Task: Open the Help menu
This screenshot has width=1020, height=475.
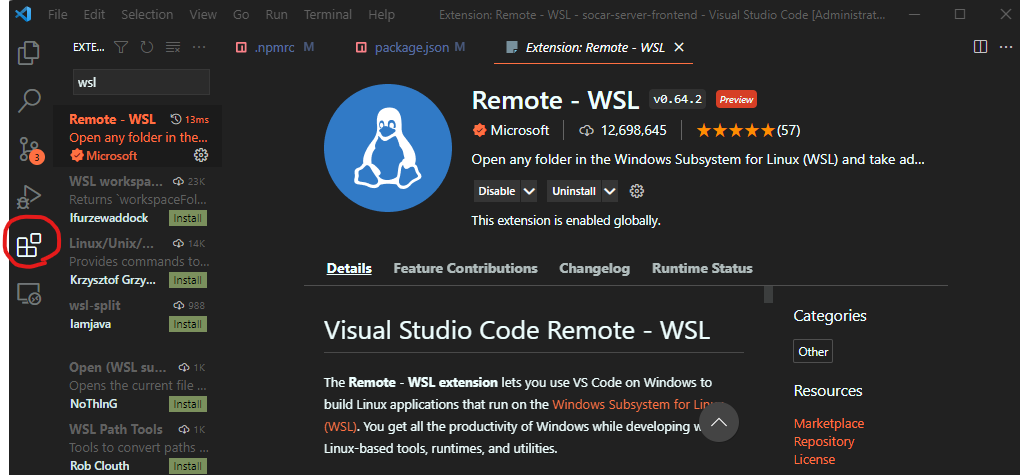Action: (x=381, y=14)
